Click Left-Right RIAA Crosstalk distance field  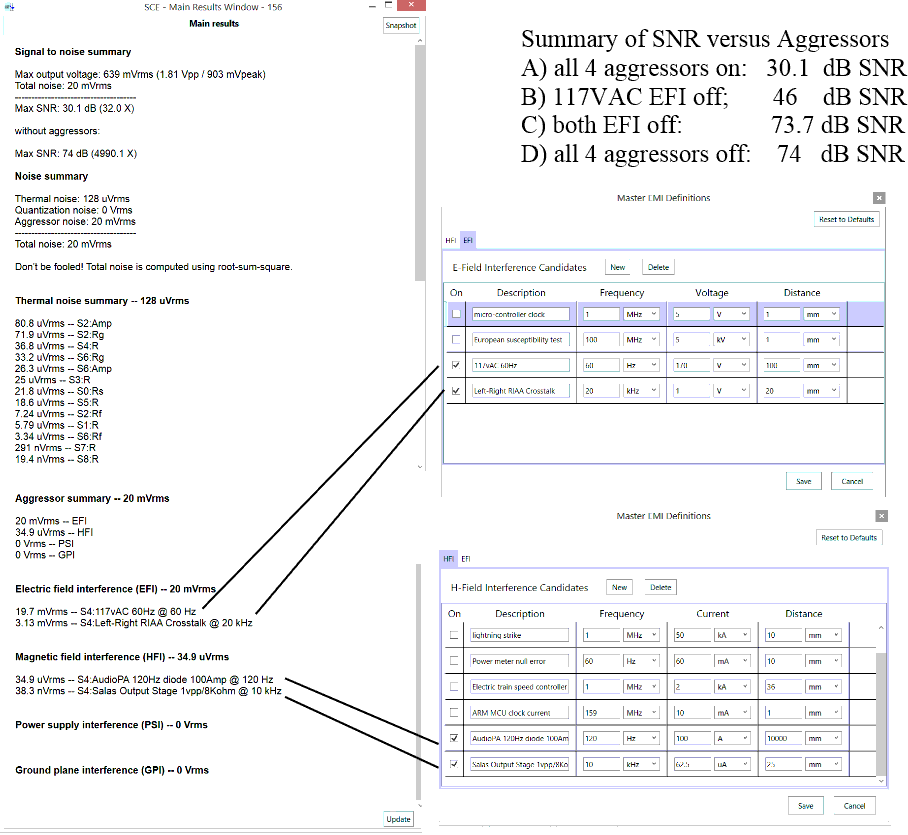[x=781, y=391]
